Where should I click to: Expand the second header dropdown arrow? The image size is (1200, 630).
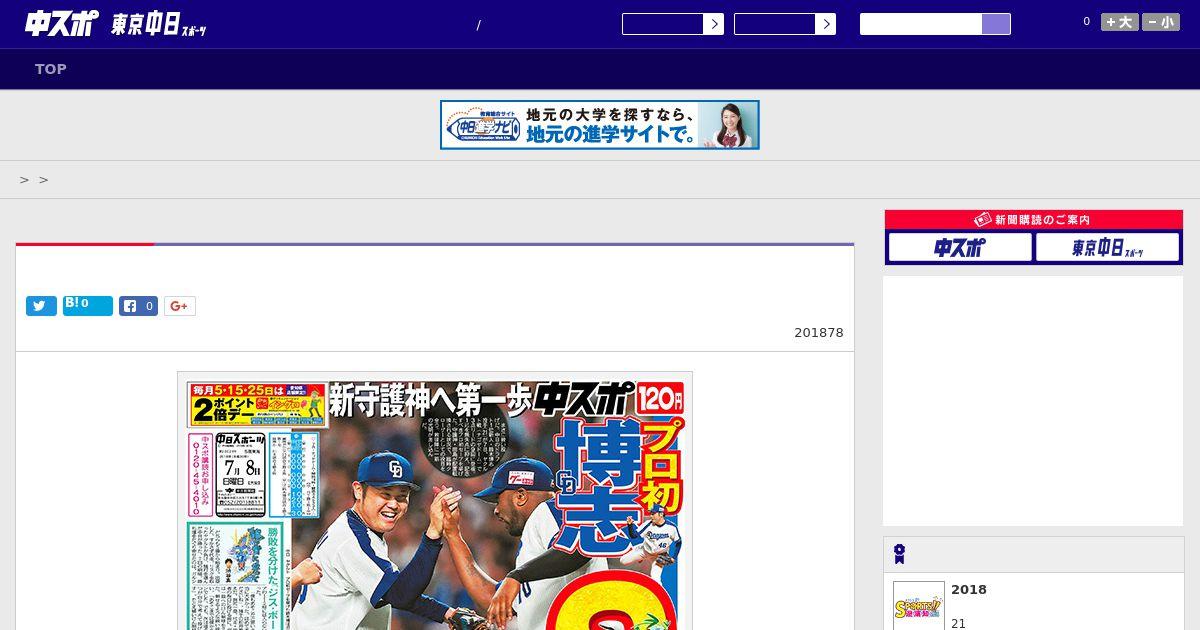coord(826,24)
